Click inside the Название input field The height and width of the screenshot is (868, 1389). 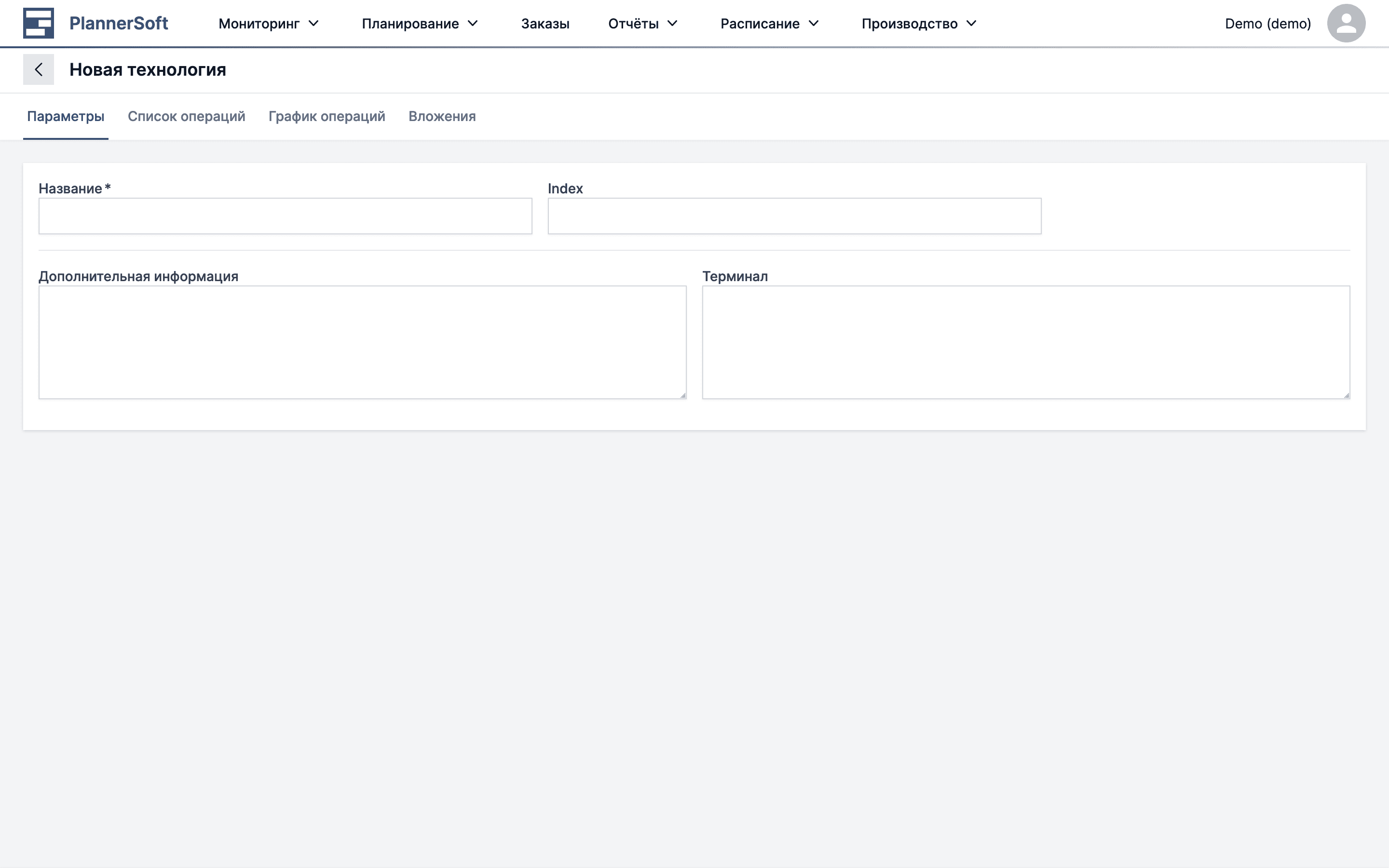point(285,216)
